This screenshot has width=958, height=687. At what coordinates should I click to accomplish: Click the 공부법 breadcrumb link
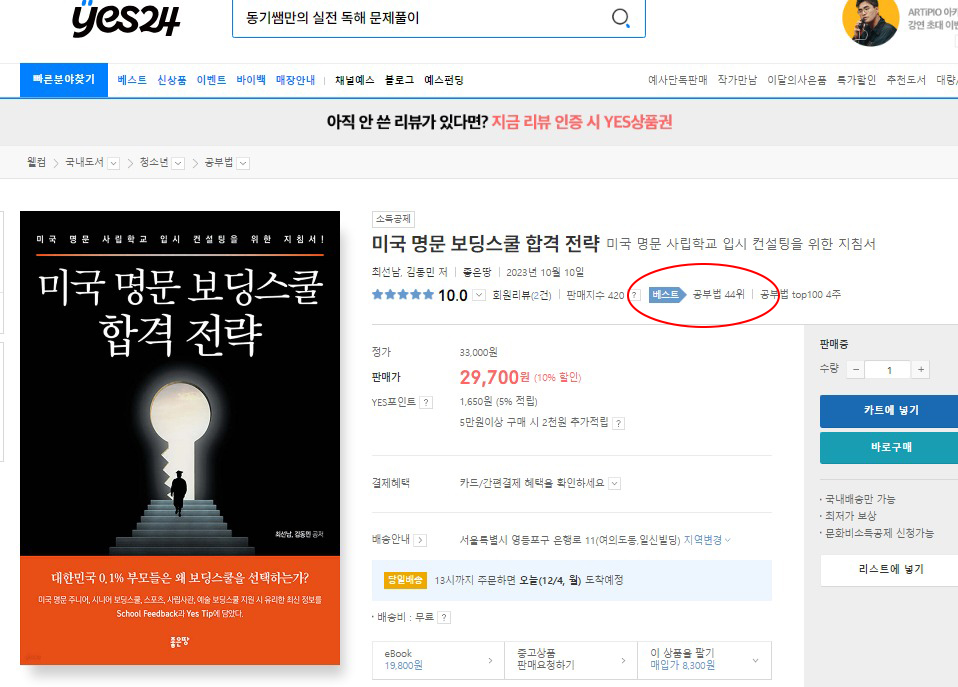(x=219, y=162)
